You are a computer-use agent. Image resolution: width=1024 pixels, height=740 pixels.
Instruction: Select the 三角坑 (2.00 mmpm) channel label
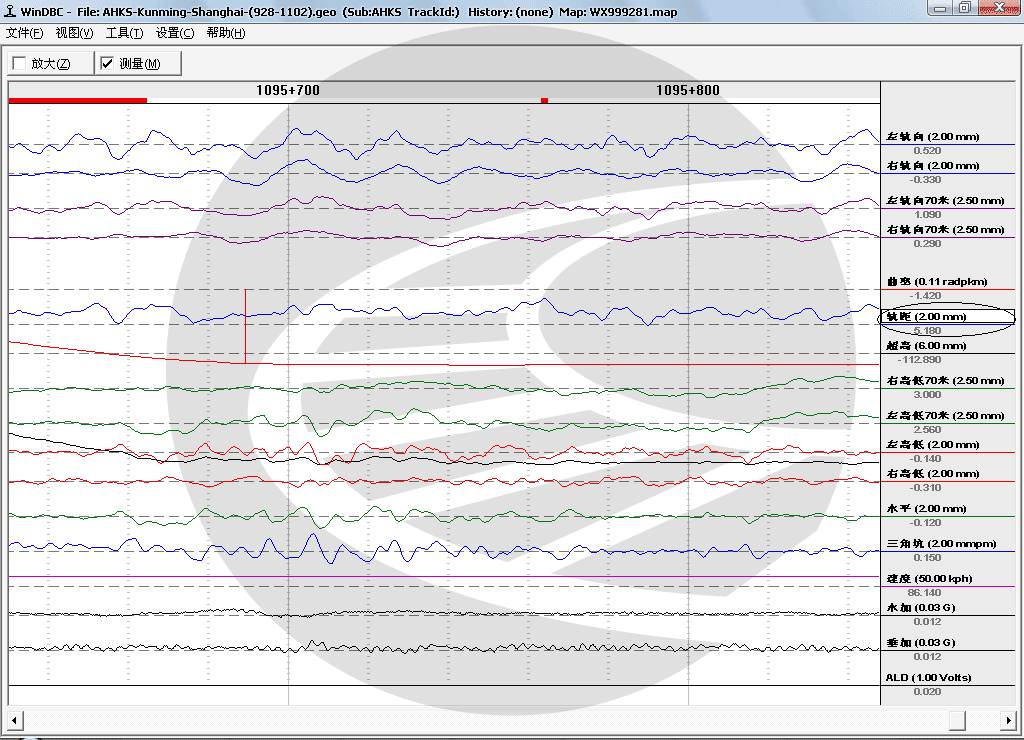tap(941, 543)
